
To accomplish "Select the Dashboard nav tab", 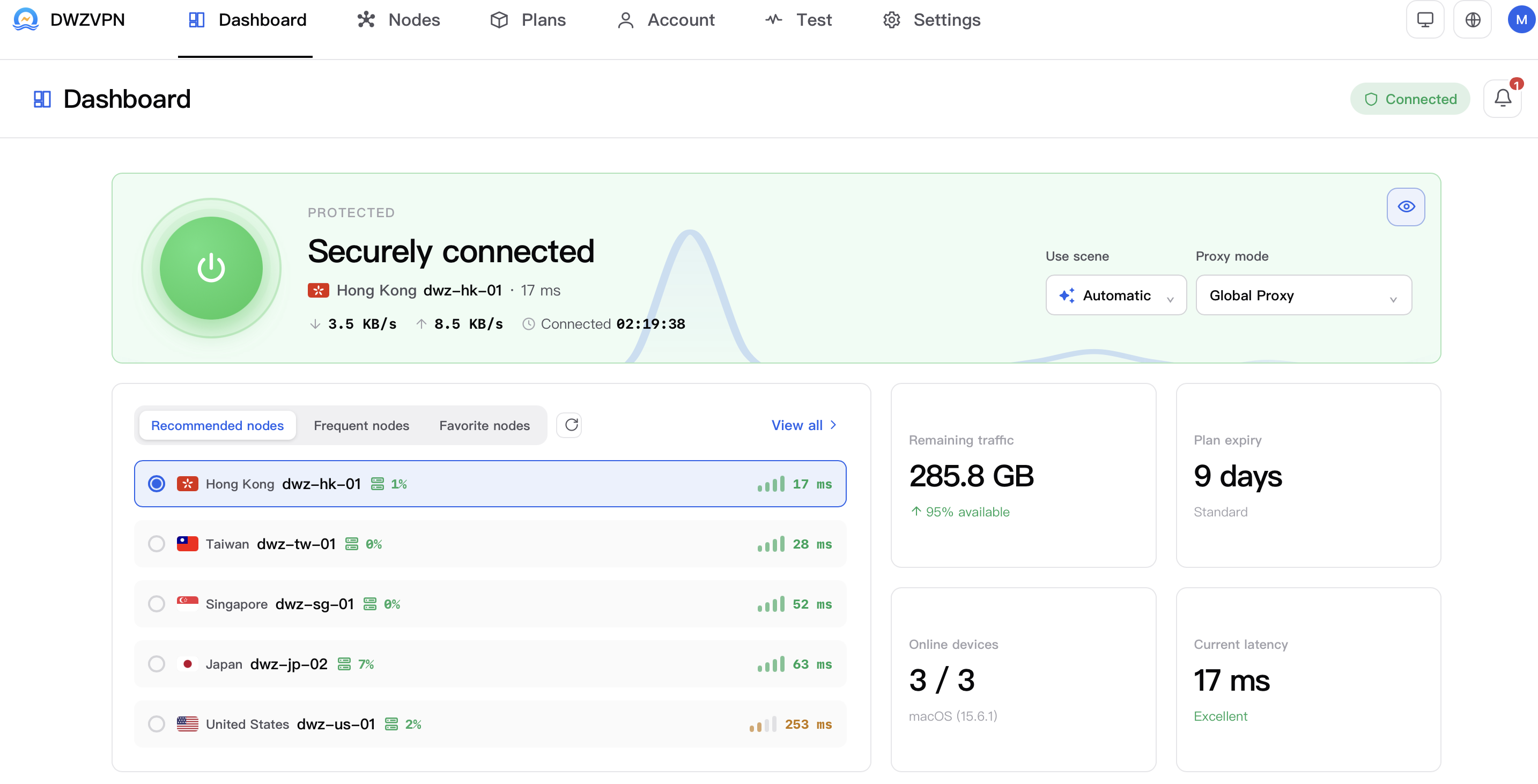I will click(x=246, y=20).
